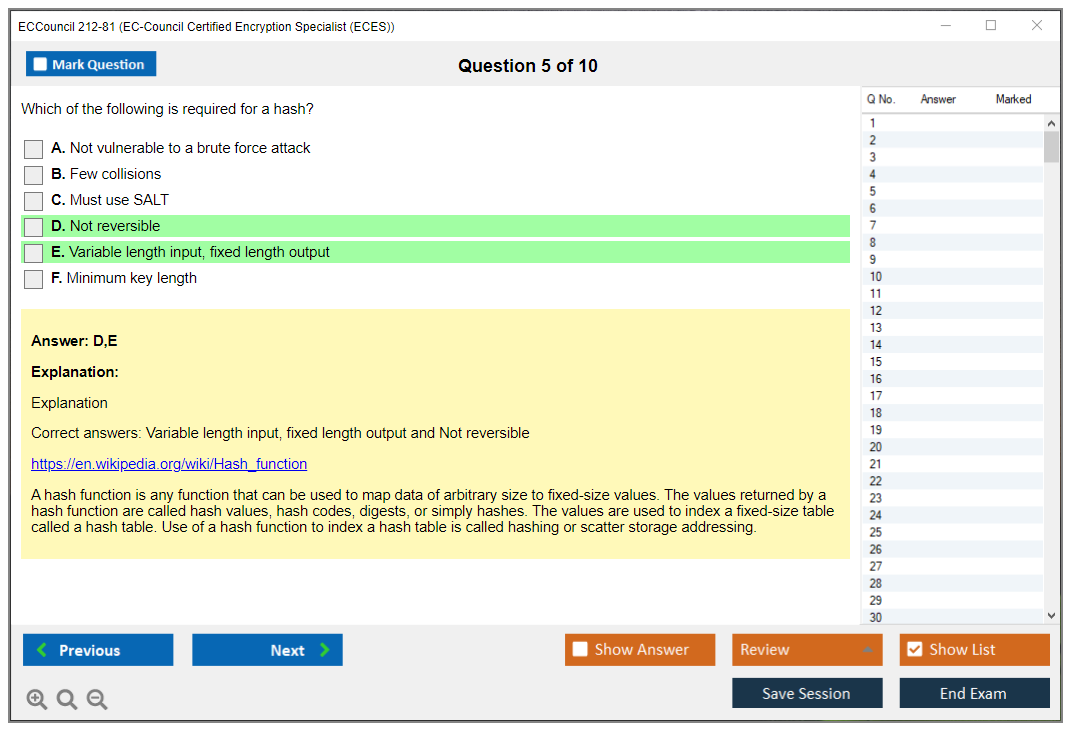Toggle the Mark Question checkbox
This screenshot has height=735, width=1075.
tap(41, 65)
